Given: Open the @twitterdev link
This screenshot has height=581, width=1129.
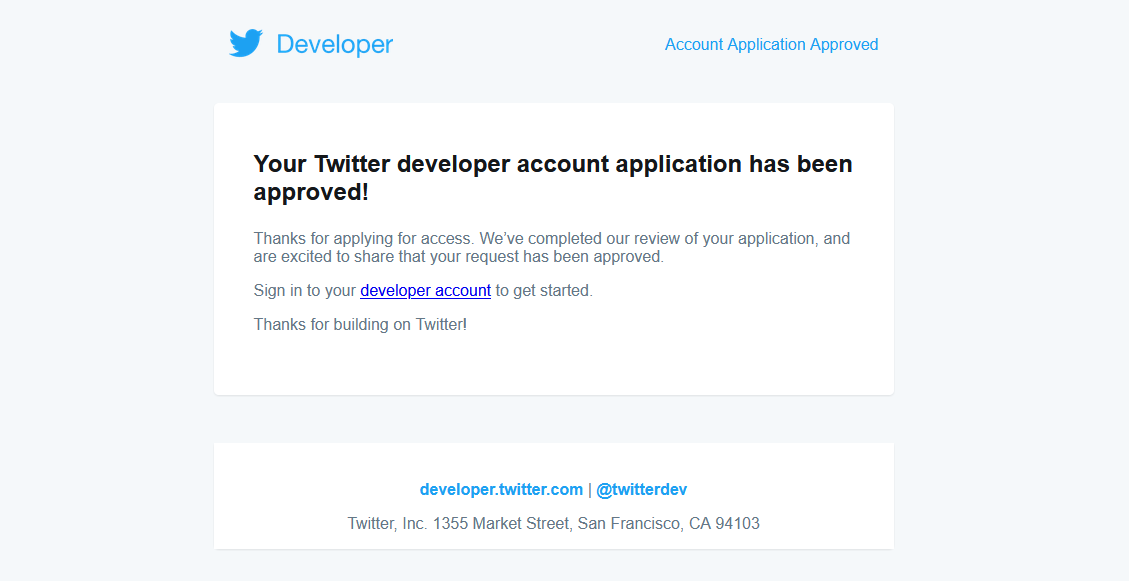Looking at the screenshot, I should click(x=642, y=490).
